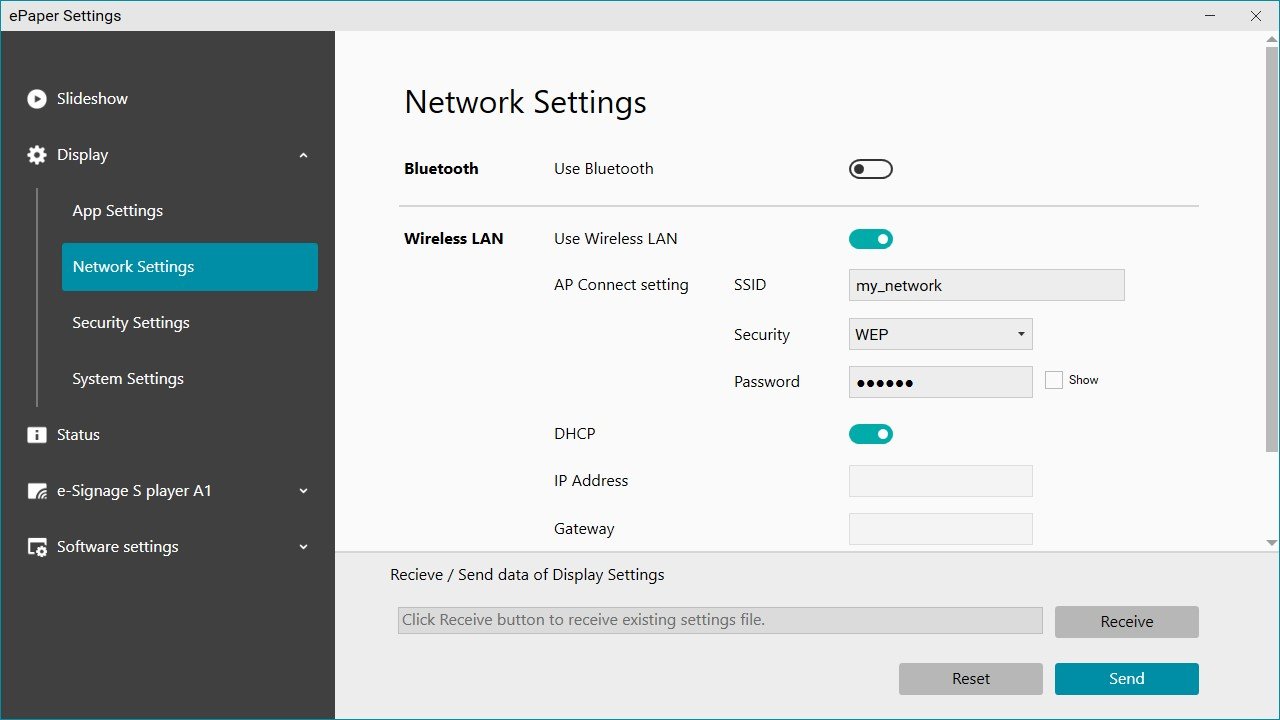Click the Software settings icon
This screenshot has height=720, width=1280.
(x=36, y=546)
